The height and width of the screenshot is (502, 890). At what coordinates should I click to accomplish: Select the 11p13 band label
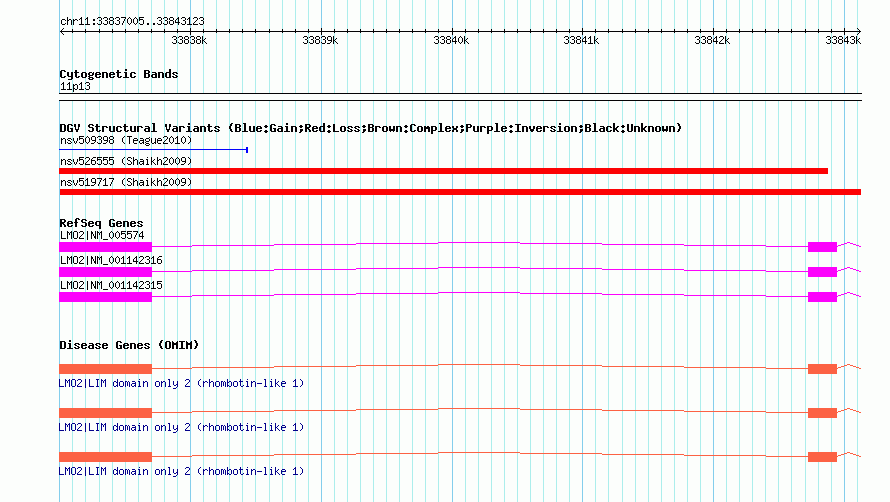pyautogui.click(x=75, y=86)
